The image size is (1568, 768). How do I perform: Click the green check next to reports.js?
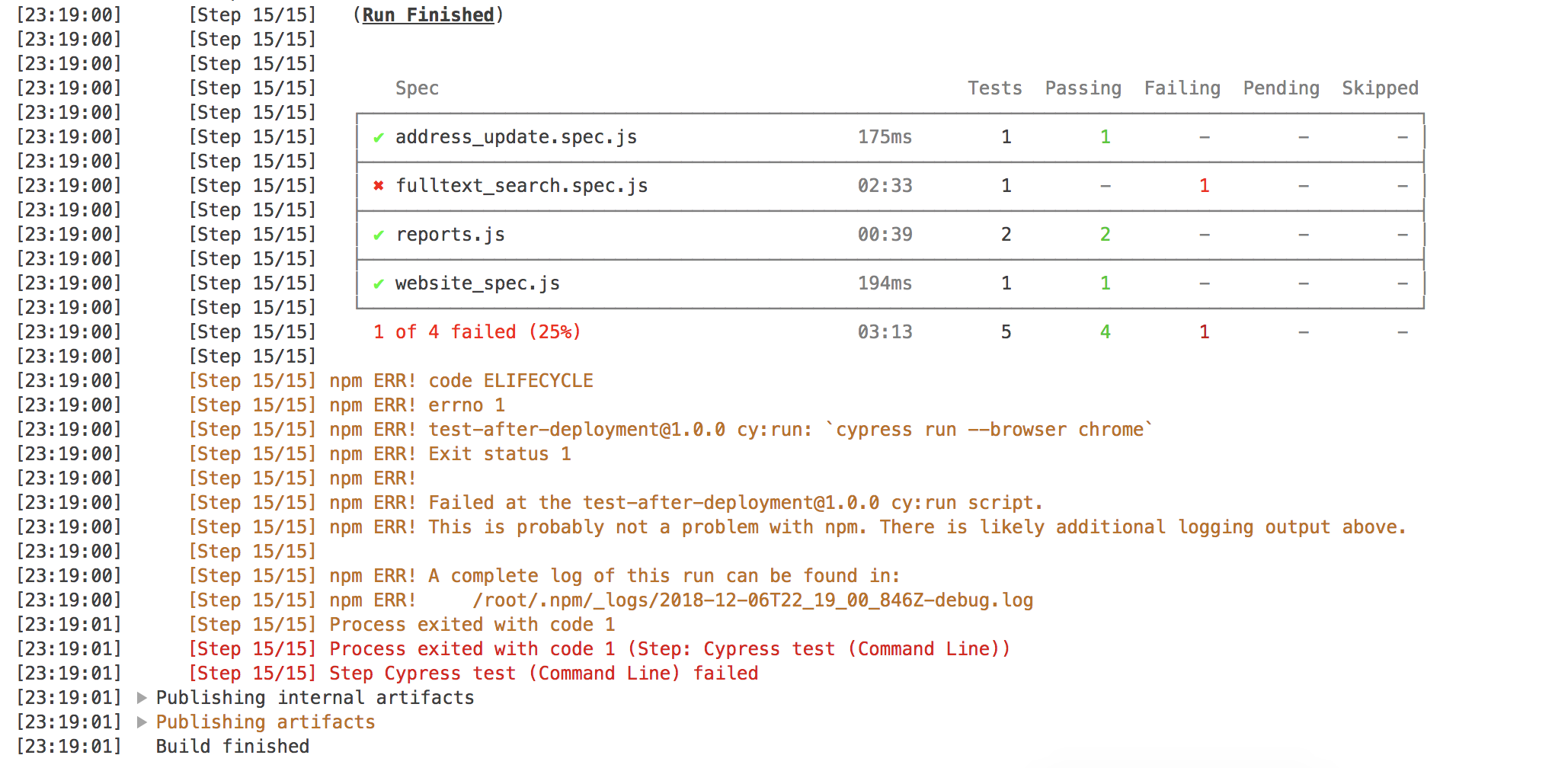379,235
